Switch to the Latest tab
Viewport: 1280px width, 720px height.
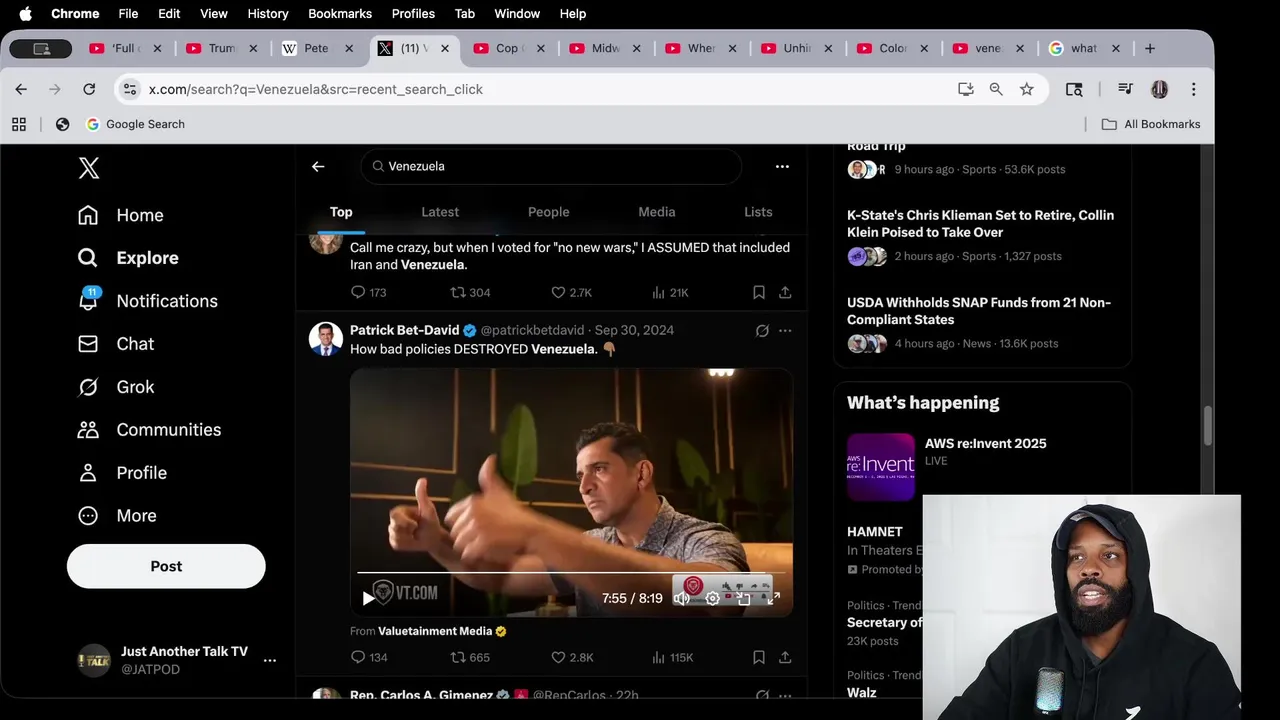point(440,212)
